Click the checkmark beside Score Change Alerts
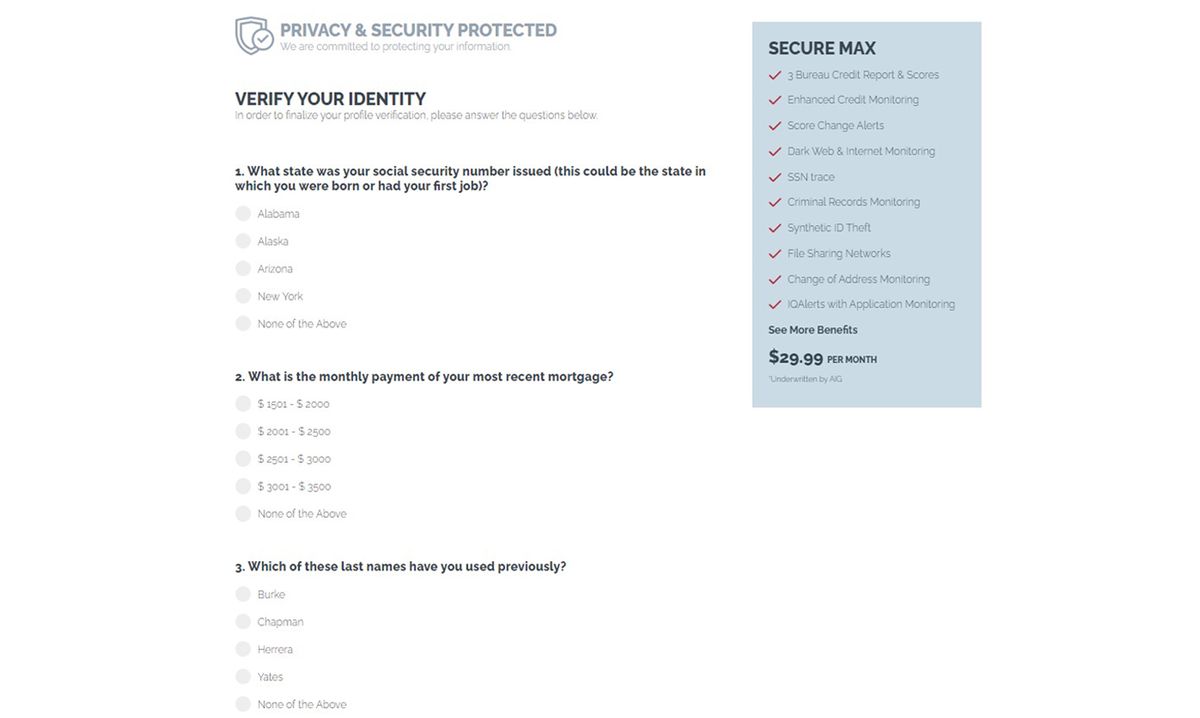The height and width of the screenshot is (718, 1200). click(774, 125)
